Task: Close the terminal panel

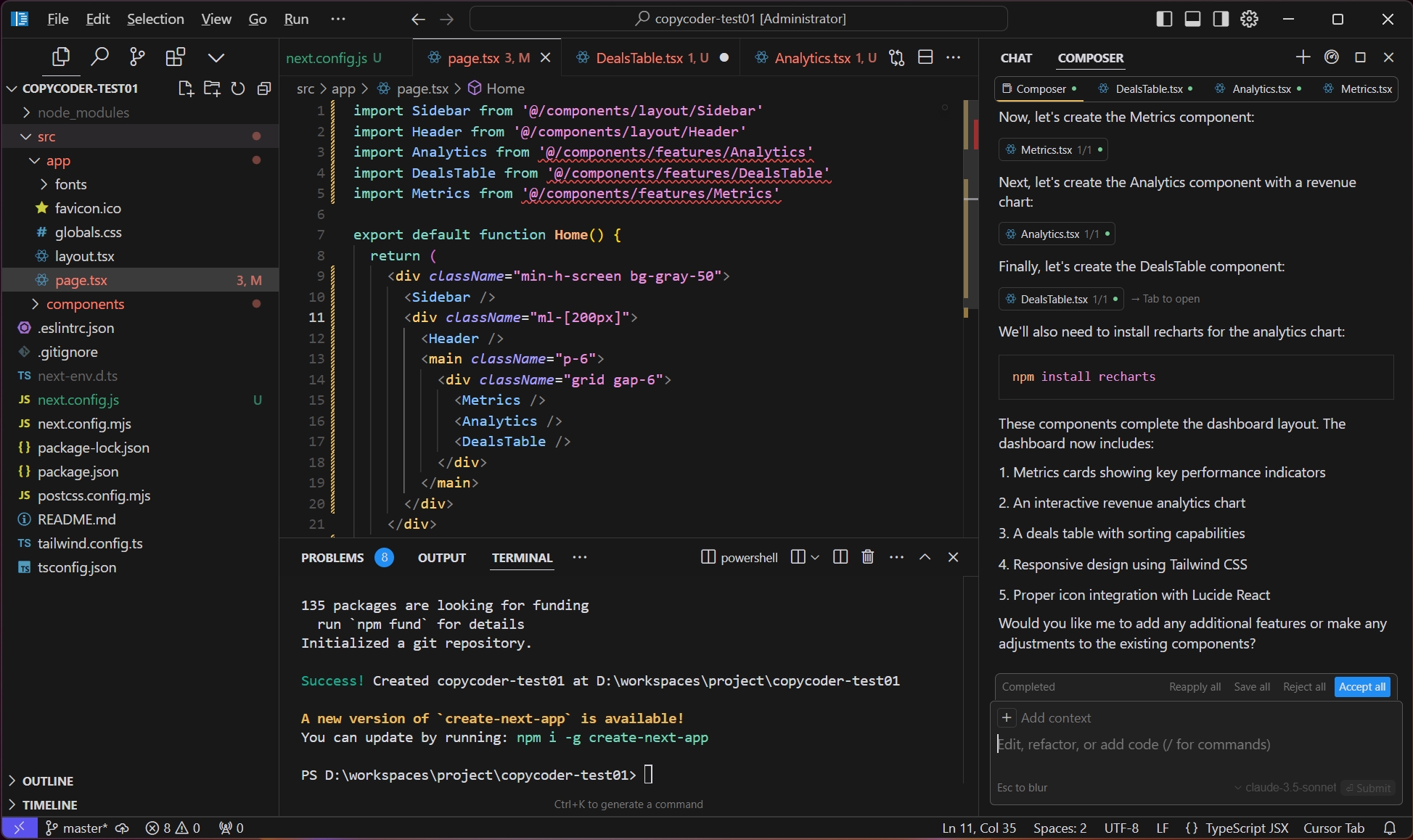Action: 954,557
